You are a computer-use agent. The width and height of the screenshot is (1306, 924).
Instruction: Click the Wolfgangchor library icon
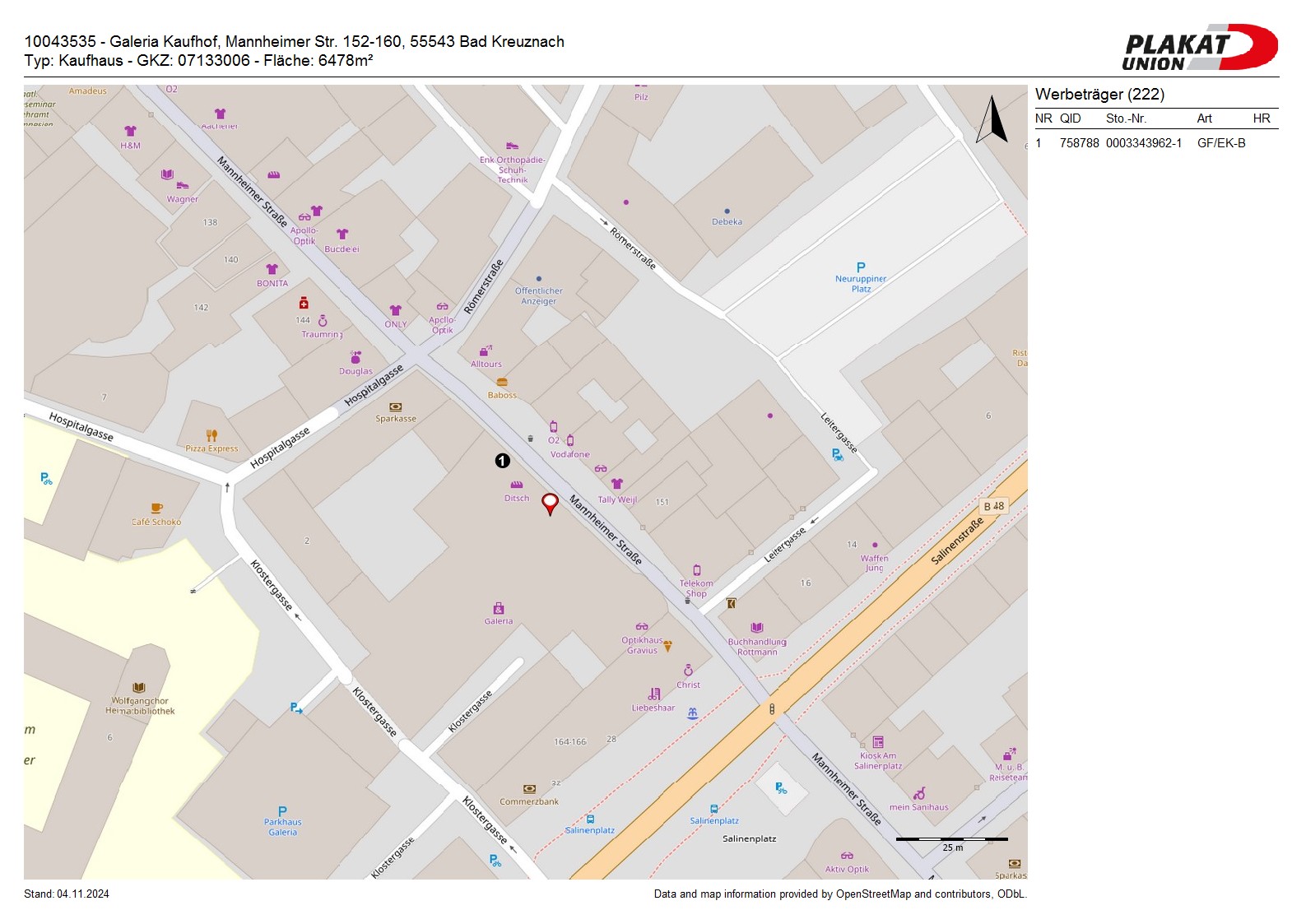coord(139,688)
